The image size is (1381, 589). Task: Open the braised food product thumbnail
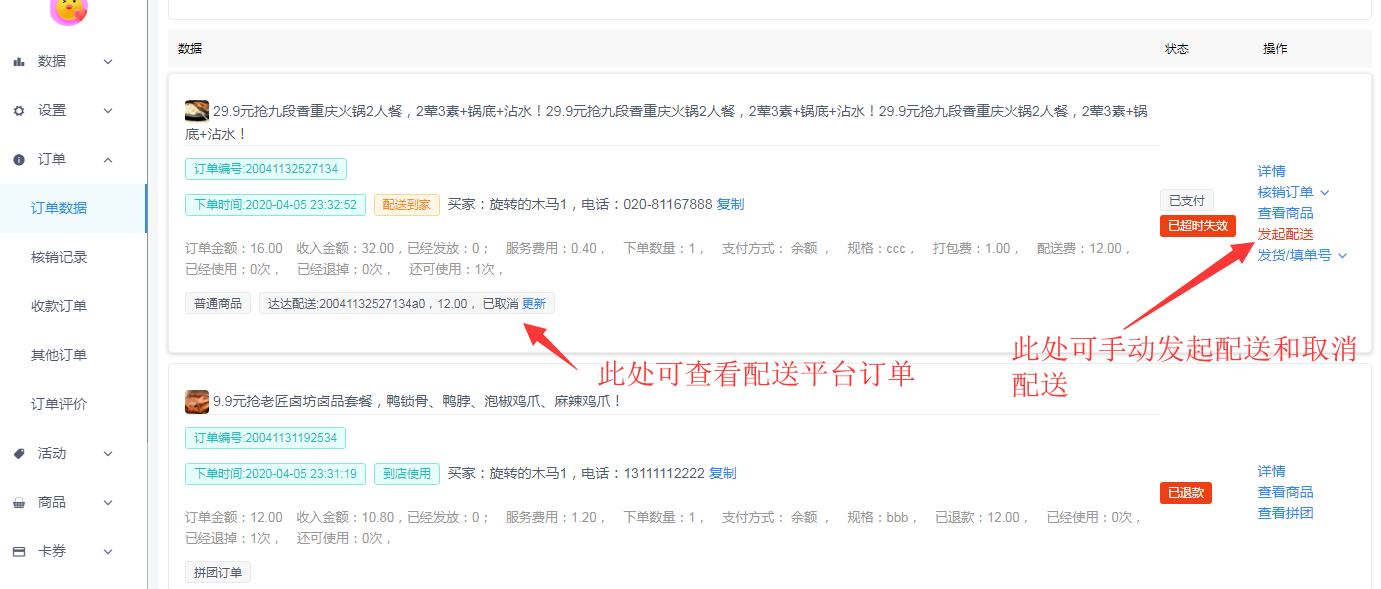coord(197,401)
